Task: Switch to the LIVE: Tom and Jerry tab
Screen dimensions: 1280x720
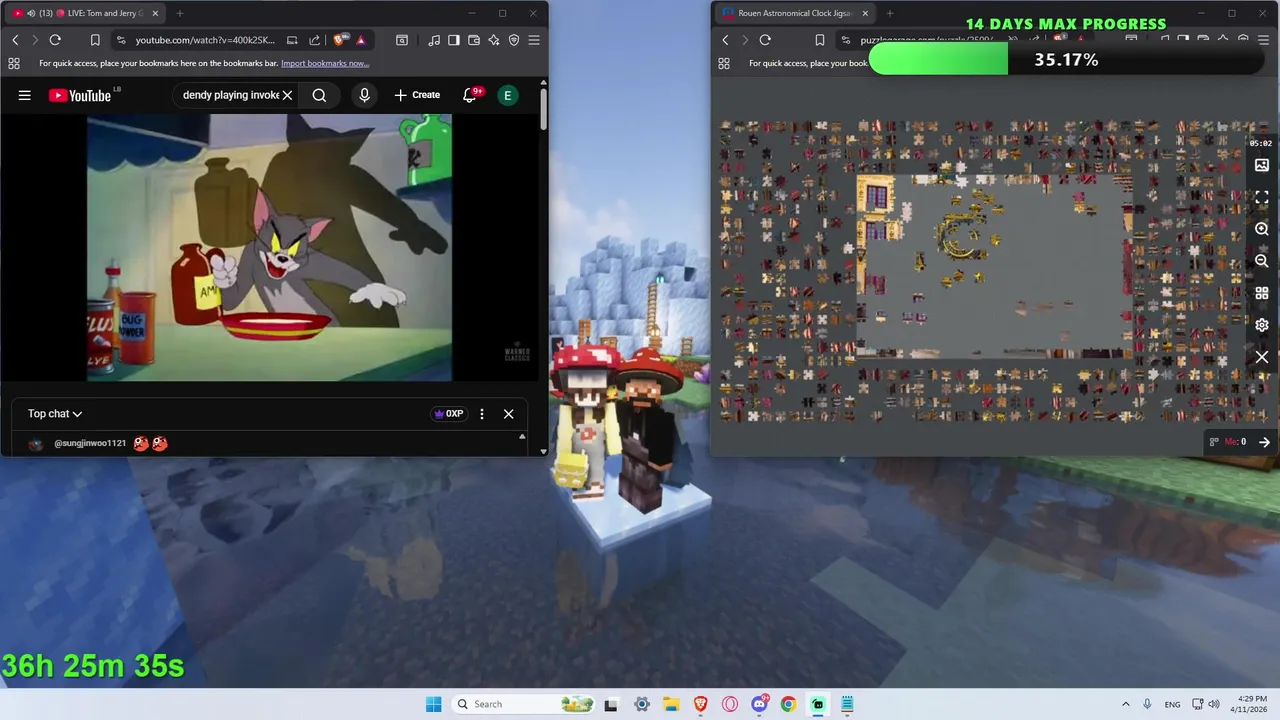Action: pyautogui.click(x=85, y=13)
